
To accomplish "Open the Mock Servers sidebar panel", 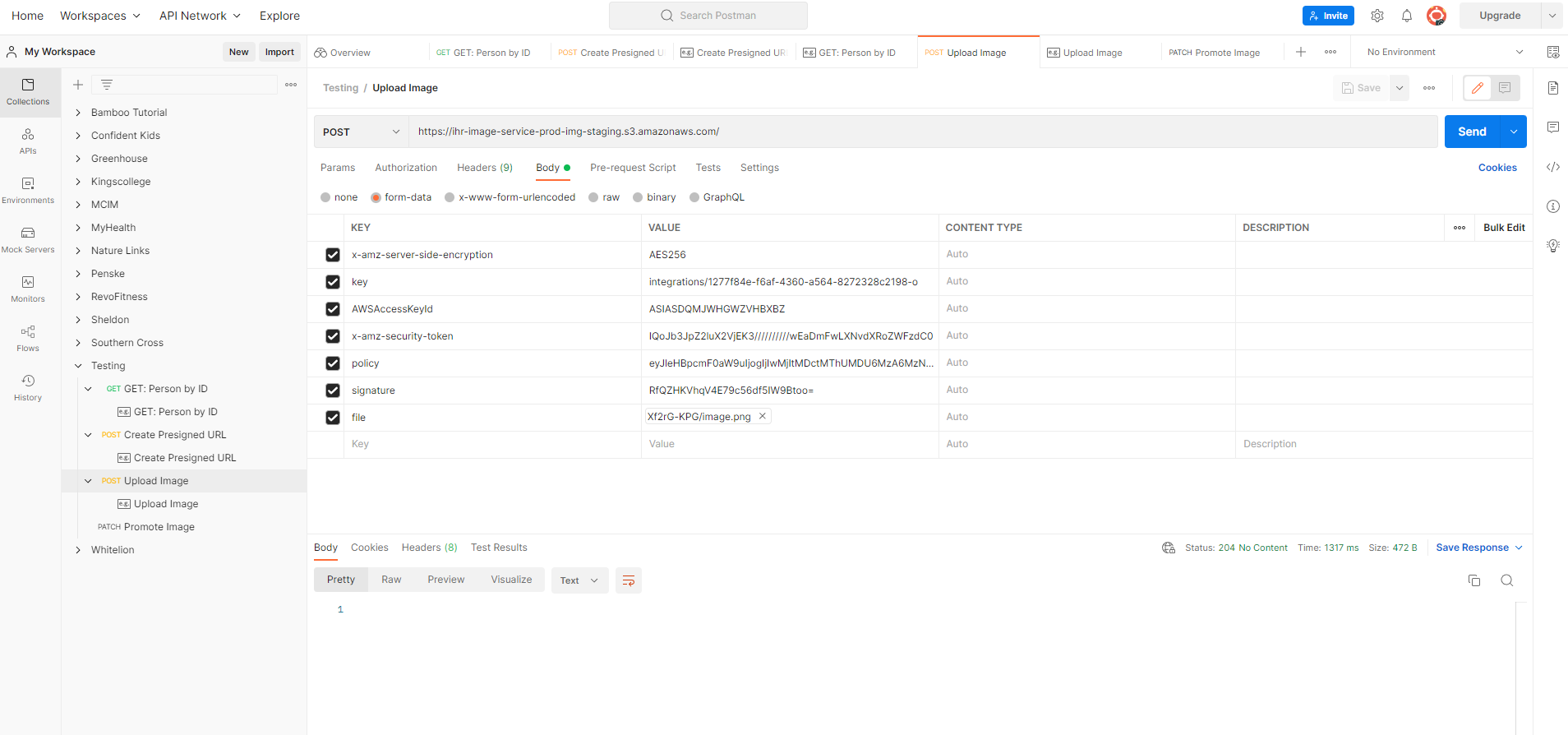I will click(28, 240).
